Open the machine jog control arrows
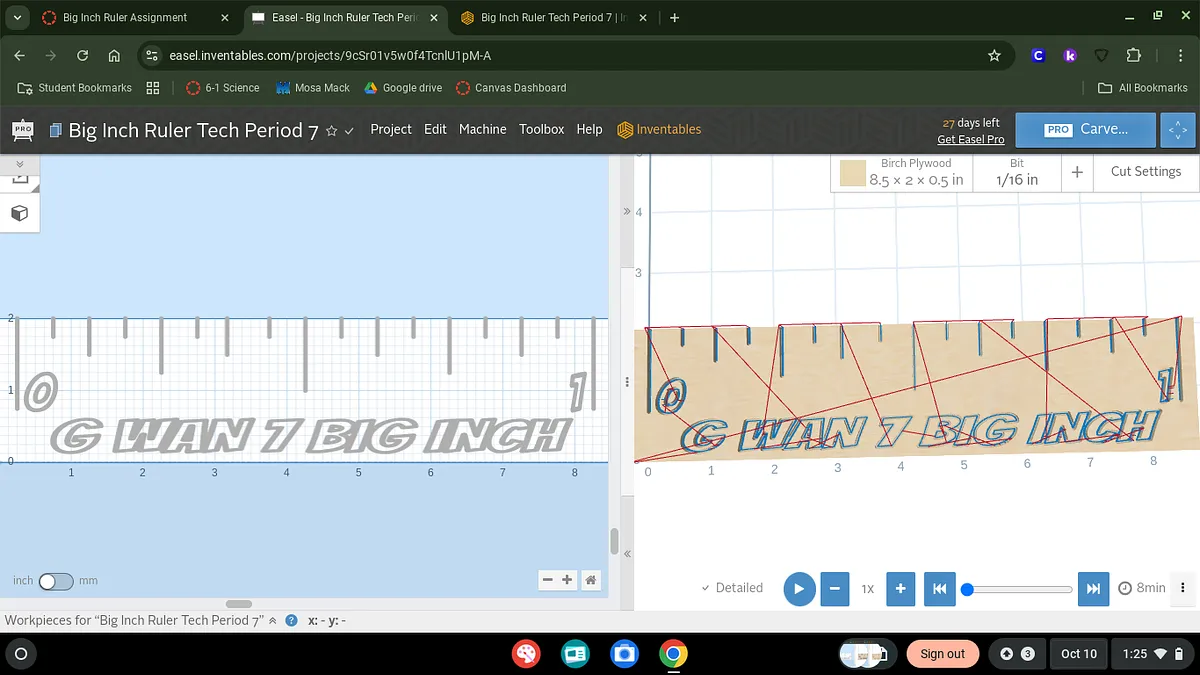The height and width of the screenshot is (675, 1200). click(x=1178, y=130)
